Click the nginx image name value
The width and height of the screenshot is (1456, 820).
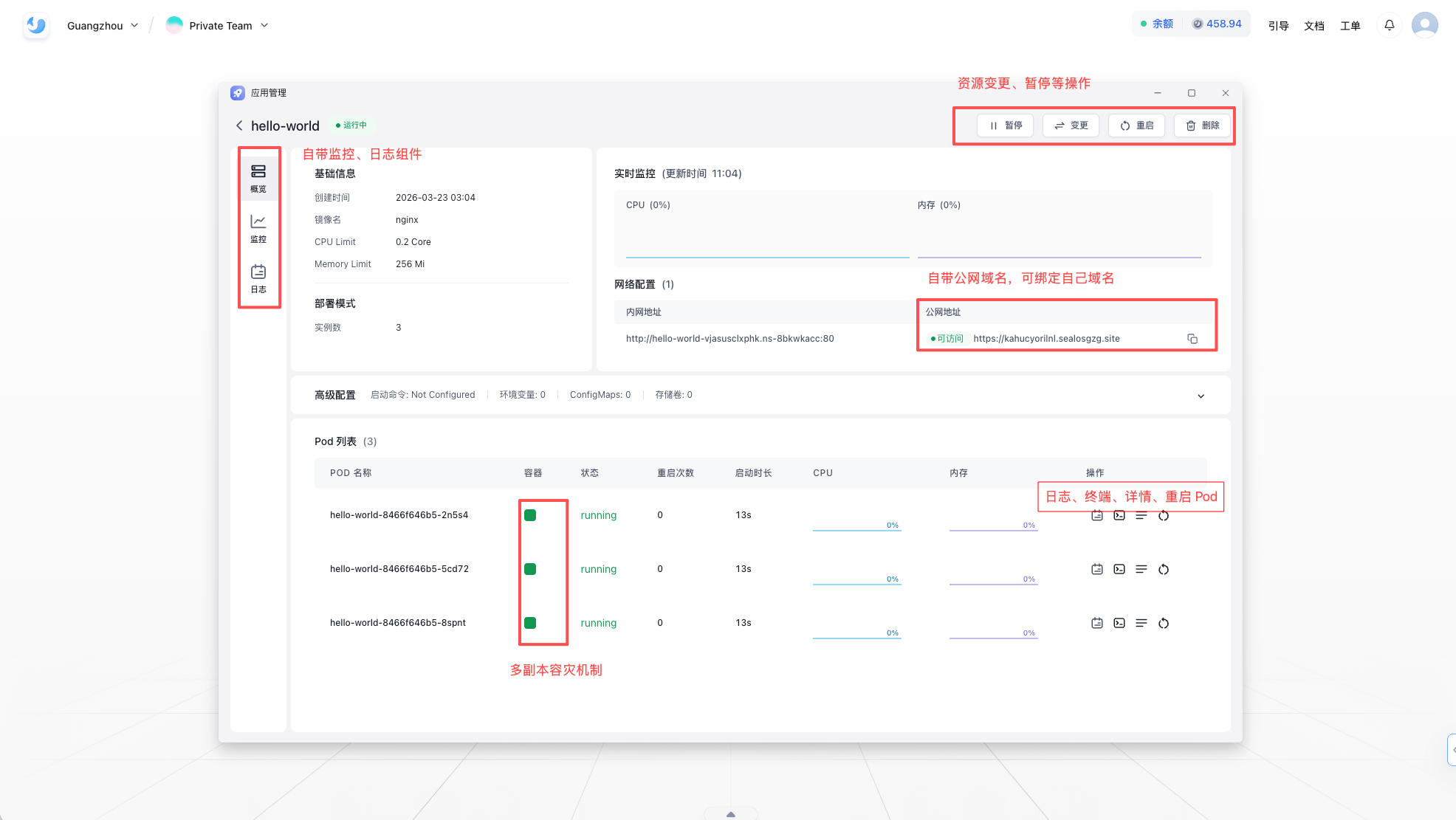tap(407, 220)
